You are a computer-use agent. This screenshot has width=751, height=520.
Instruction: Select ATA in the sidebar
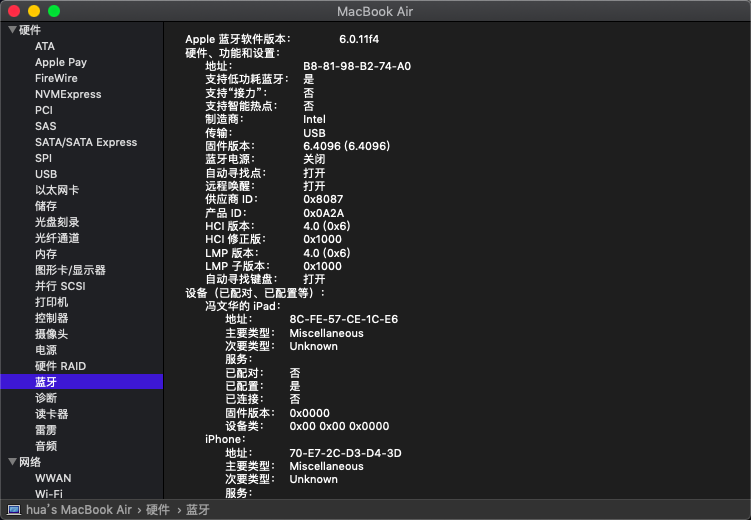click(45, 46)
